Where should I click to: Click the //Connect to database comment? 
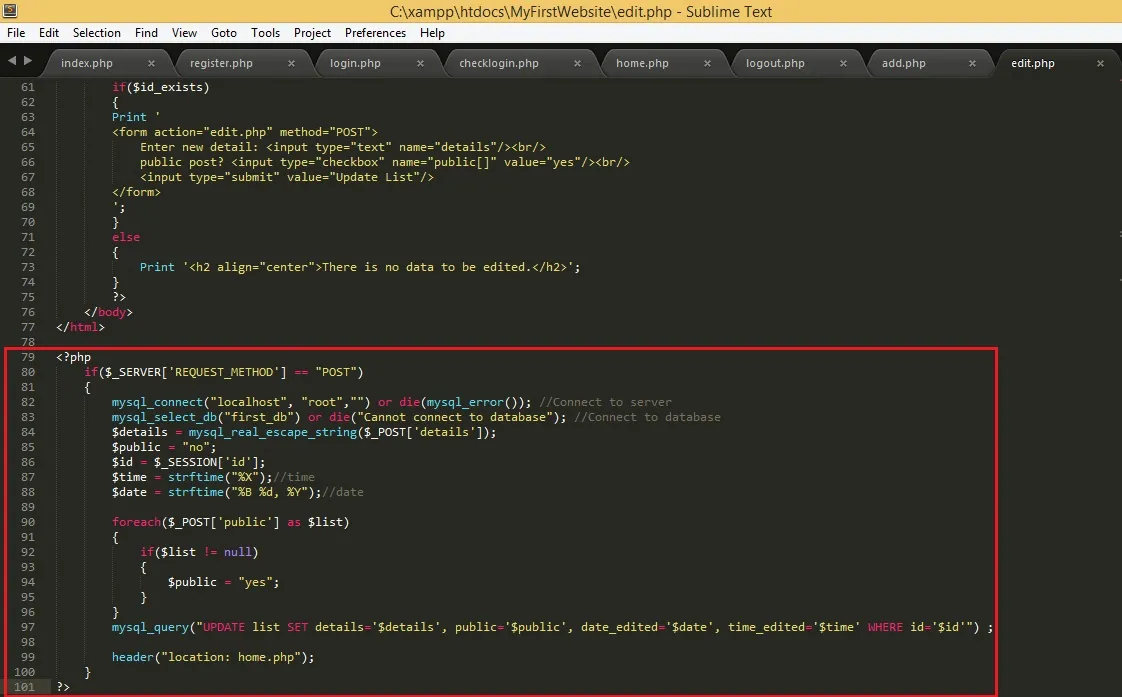coord(648,417)
